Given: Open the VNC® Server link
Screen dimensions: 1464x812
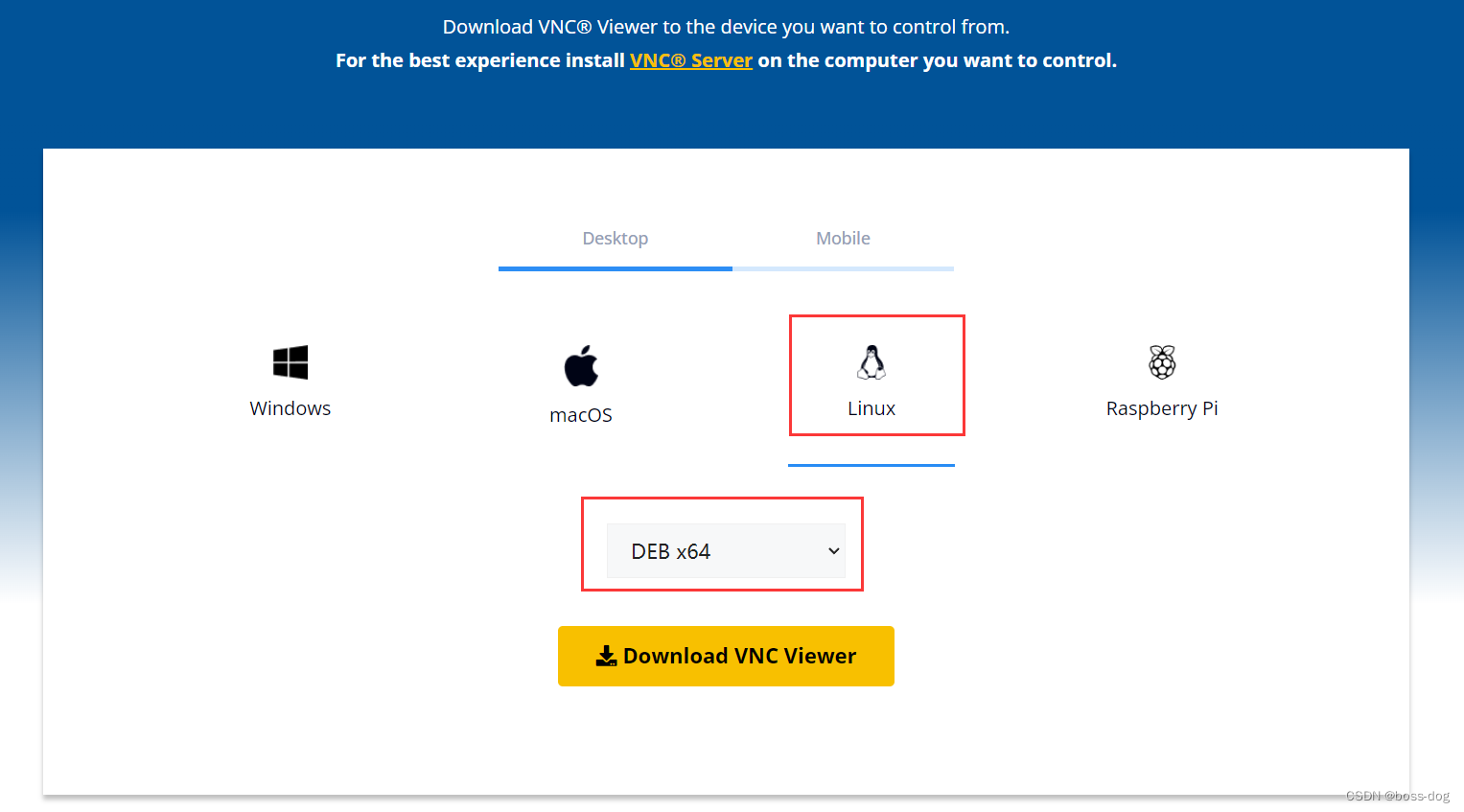Looking at the screenshot, I should coord(691,60).
